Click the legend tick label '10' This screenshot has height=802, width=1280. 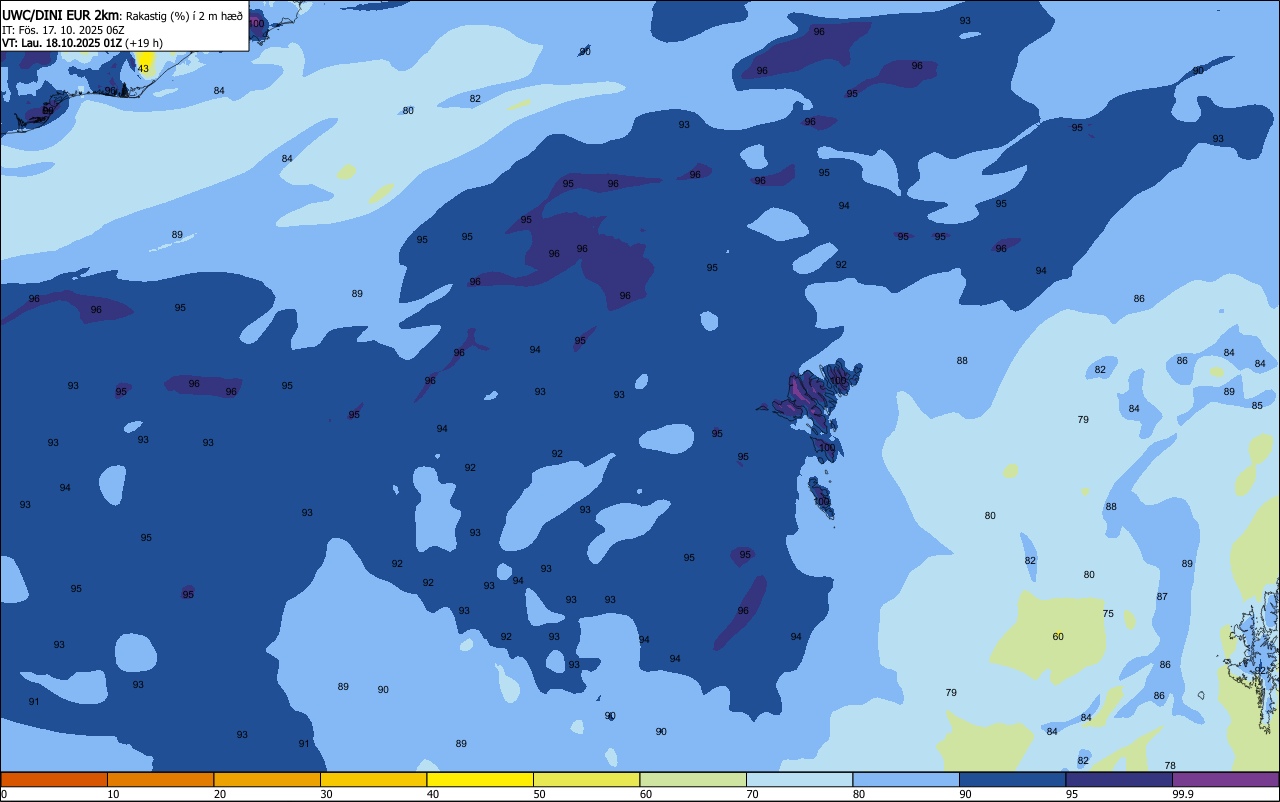[113, 794]
